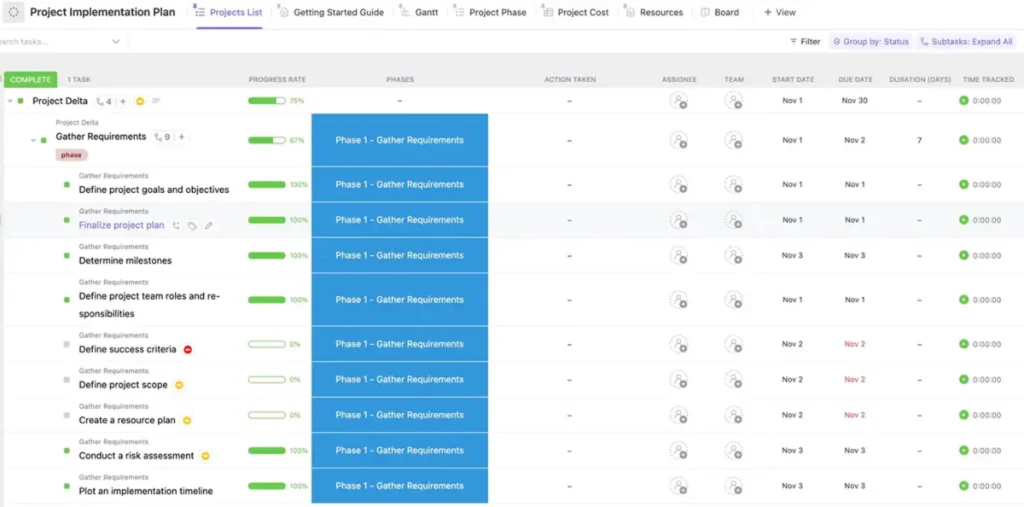This screenshot has height=507, width=1024.
Task: Click the pencil rename icon on Finalize project plan
Action: point(209,226)
